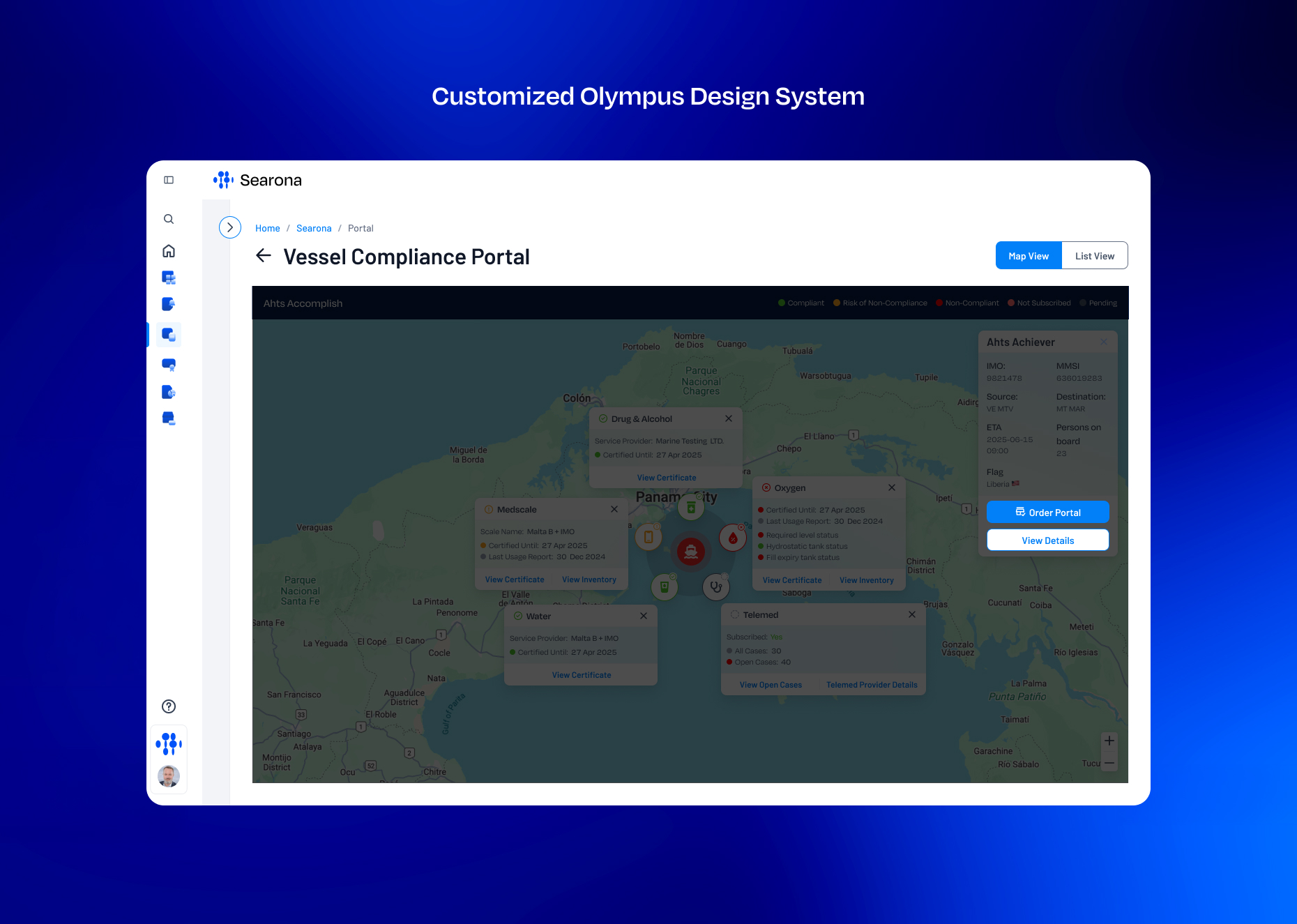Click the Telemed card title

point(760,614)
